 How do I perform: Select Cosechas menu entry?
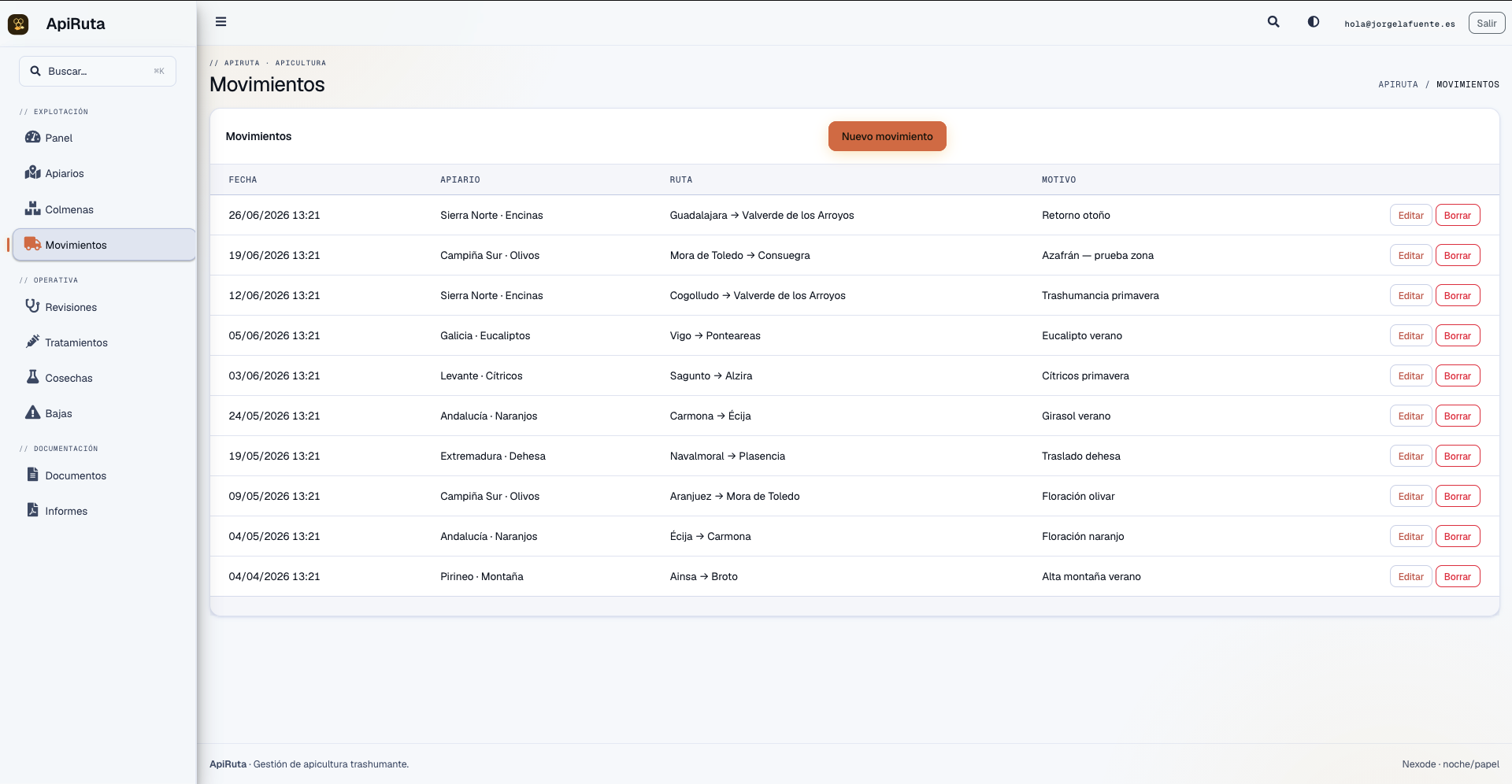tap(104, 378)
